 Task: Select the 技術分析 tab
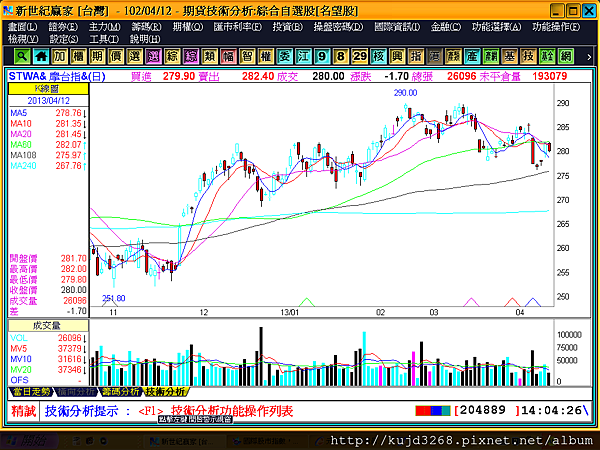(x=165, y=391)
